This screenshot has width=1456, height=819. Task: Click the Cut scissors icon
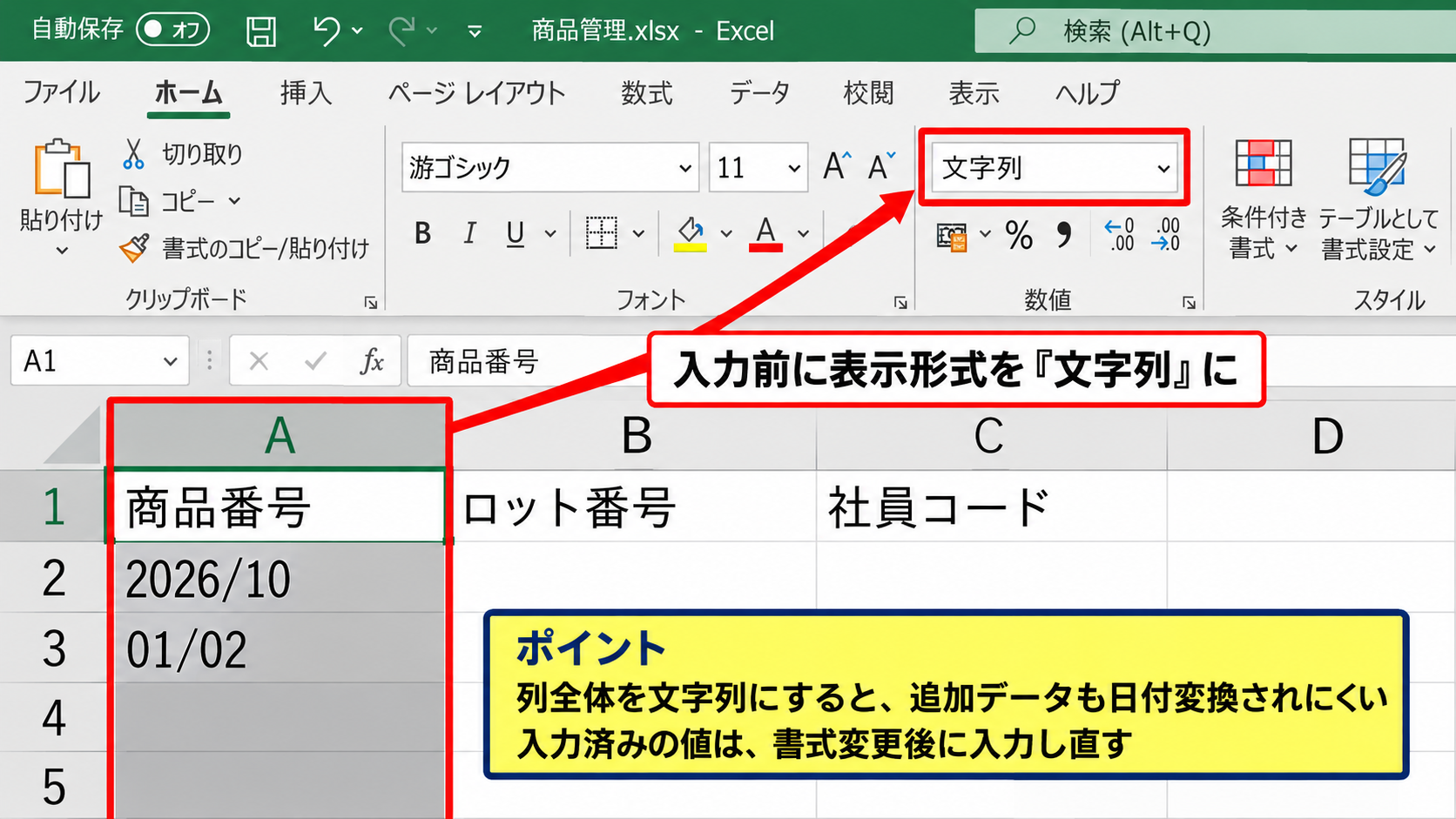point(133,154)
